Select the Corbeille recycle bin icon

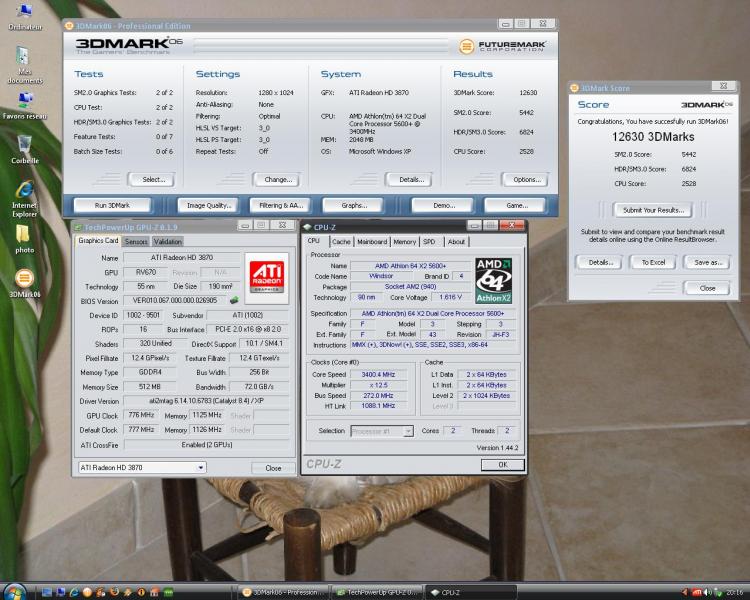coord(24,149)
